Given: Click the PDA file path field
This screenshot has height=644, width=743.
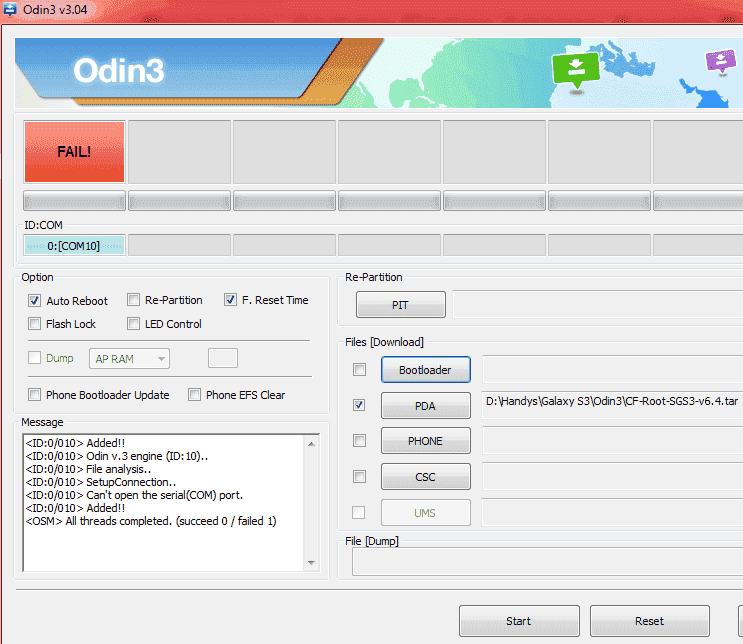Looking at the screenshot, I should 612,405.
